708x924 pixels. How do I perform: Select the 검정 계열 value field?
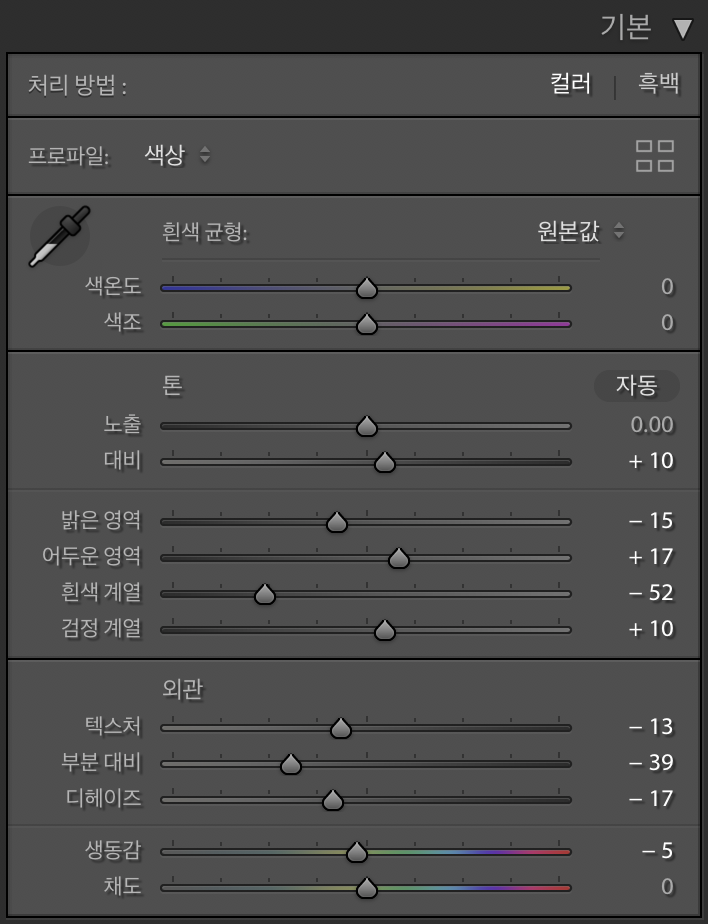pyautogui.click(x=651, y=629)
